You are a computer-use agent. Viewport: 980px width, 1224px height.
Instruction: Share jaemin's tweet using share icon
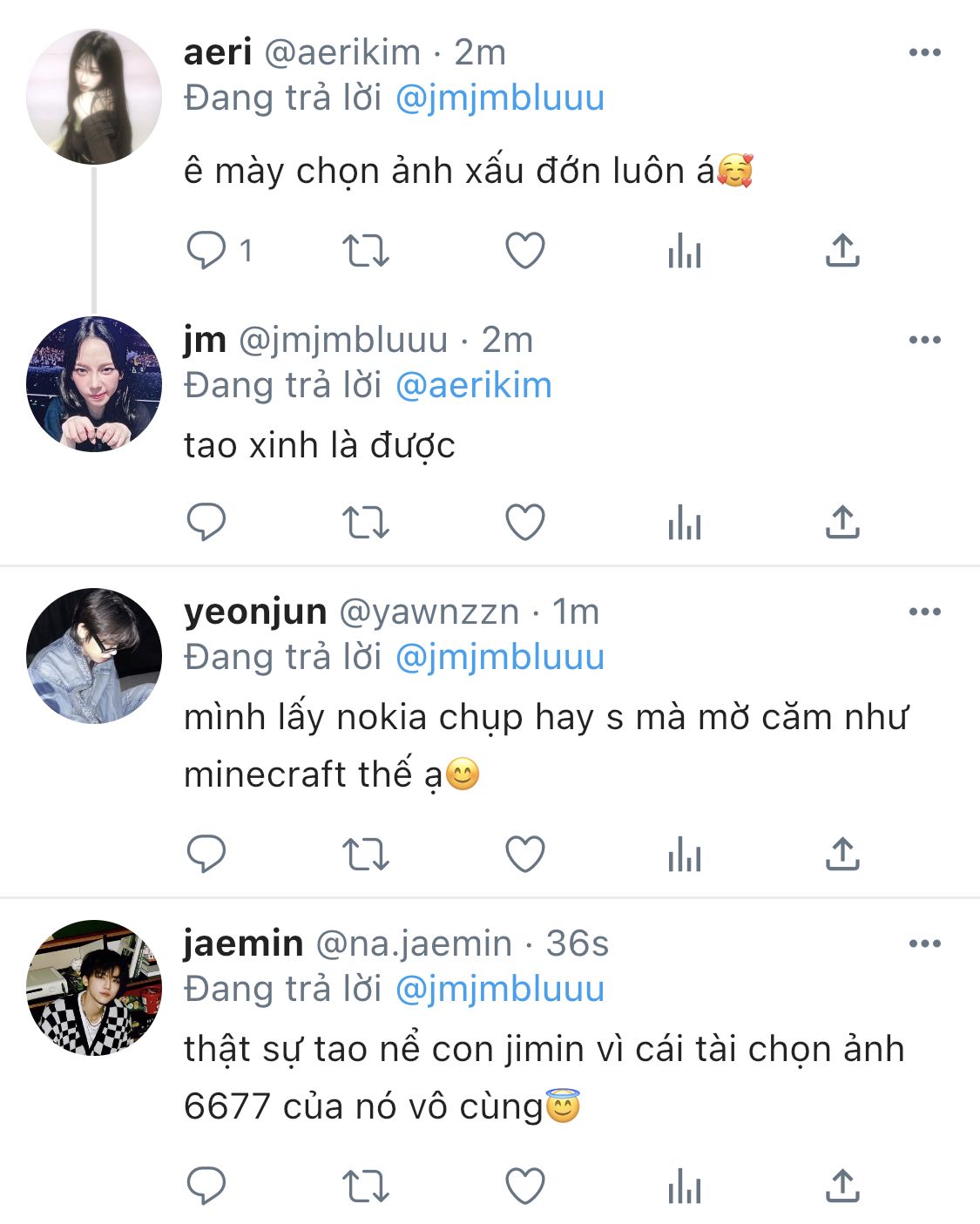pos(842,1187)
